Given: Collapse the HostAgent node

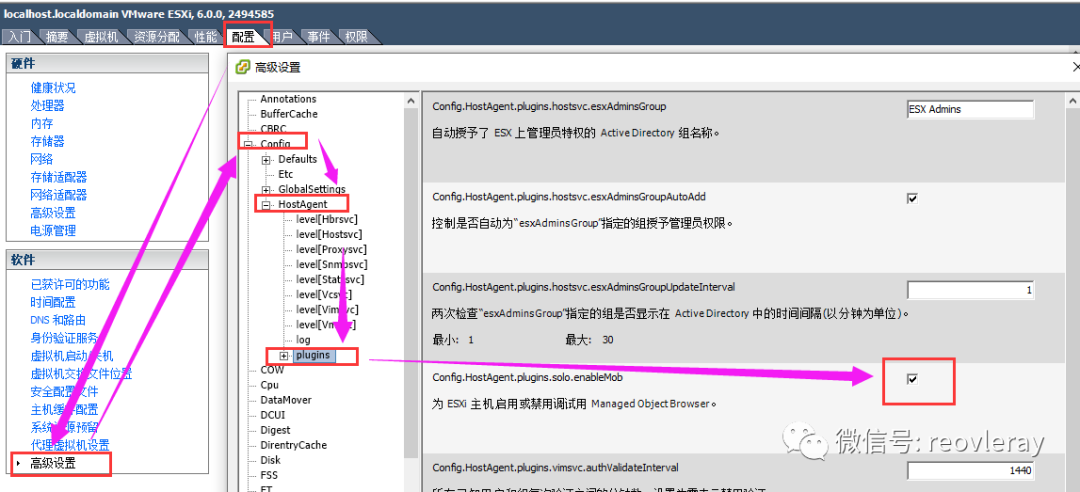Looking at the screenshot, I should pyautogui.click(x=266, y=205).
